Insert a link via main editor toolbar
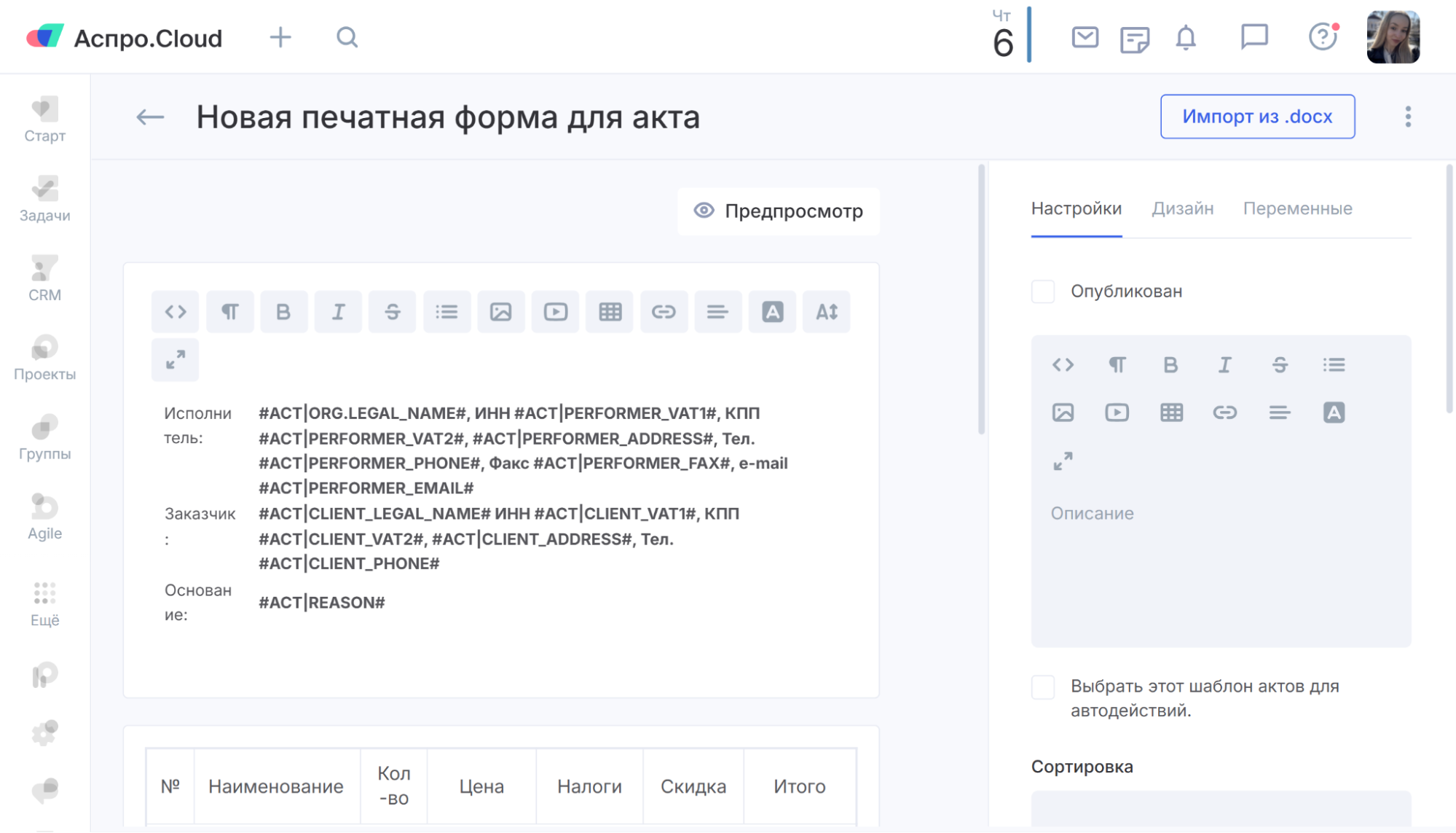This screenshot has width=1456, height=833. point(664,312)
